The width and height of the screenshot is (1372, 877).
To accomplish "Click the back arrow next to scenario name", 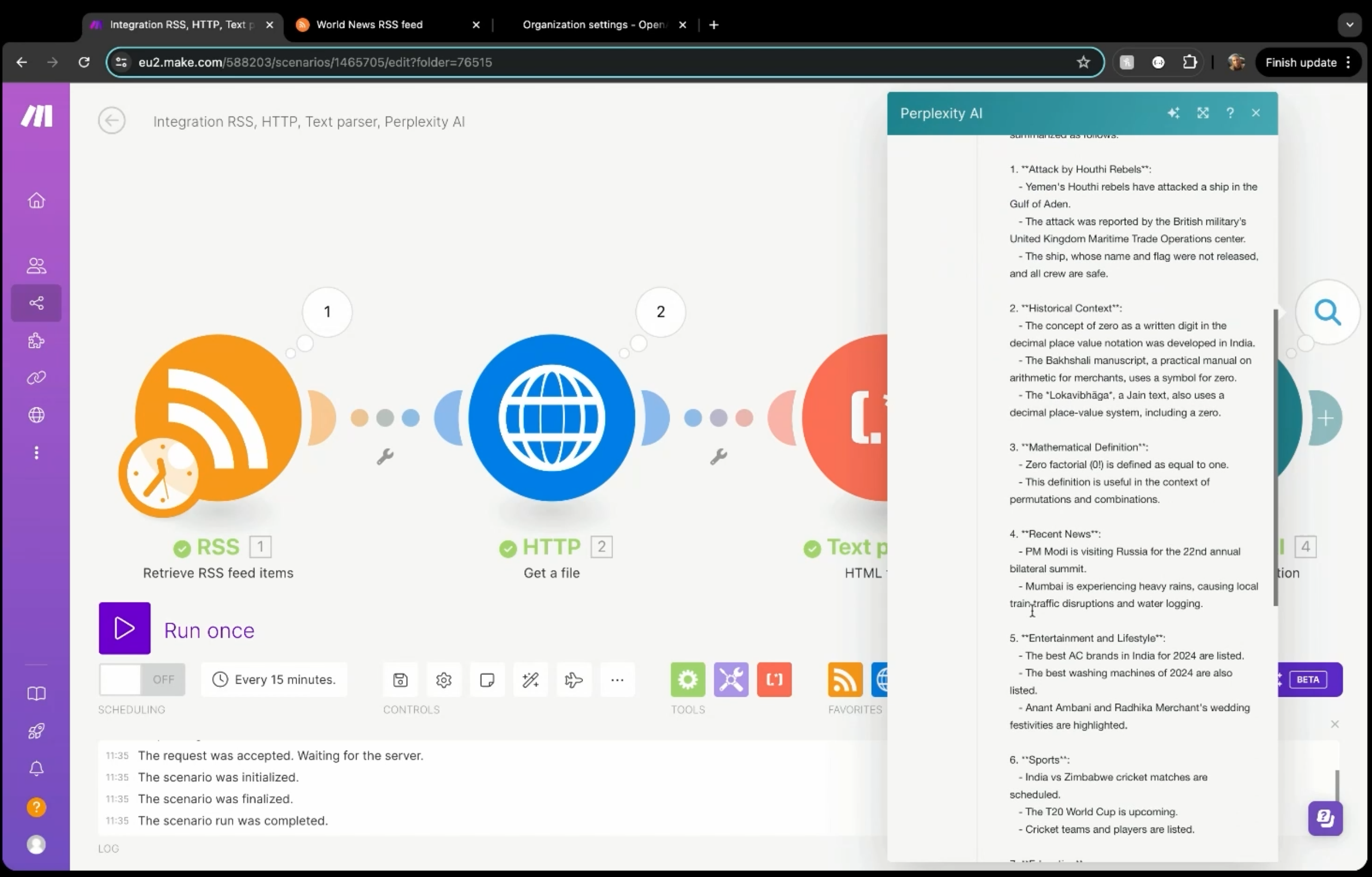I will point(112,121).
